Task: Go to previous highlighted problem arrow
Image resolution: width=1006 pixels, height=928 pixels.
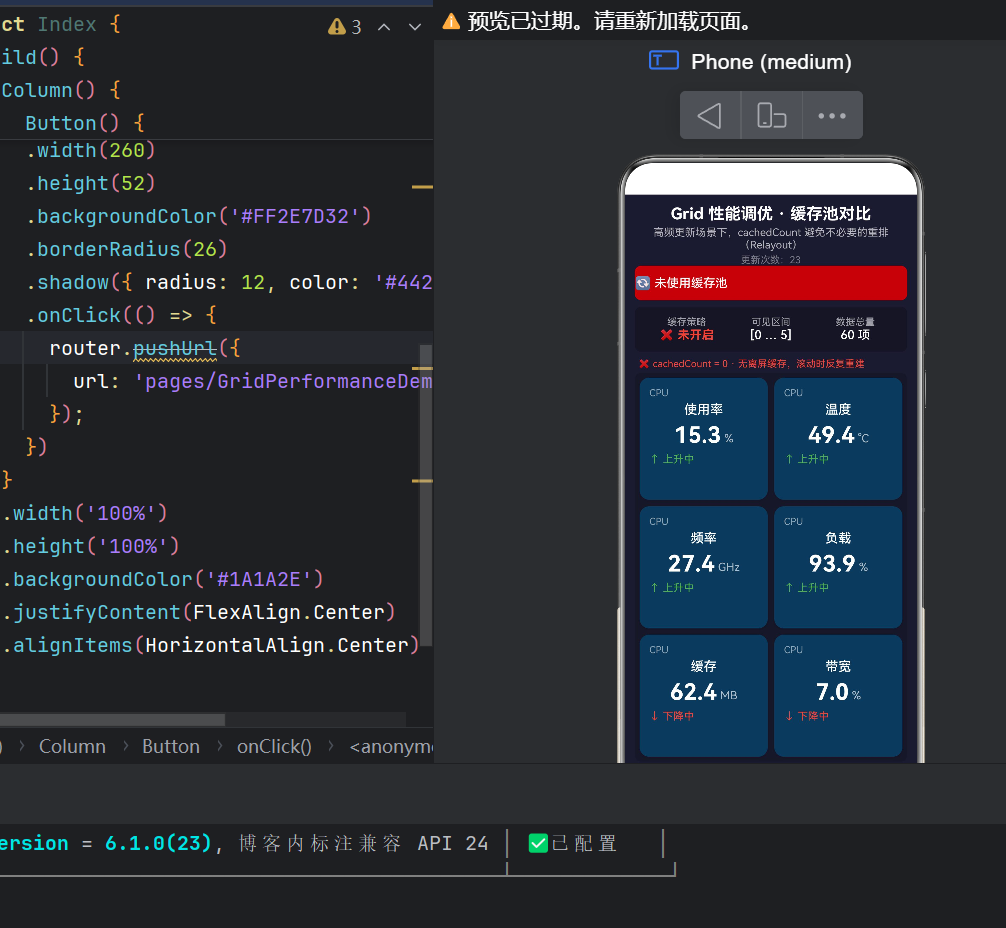Action: (x=384, y=27)
